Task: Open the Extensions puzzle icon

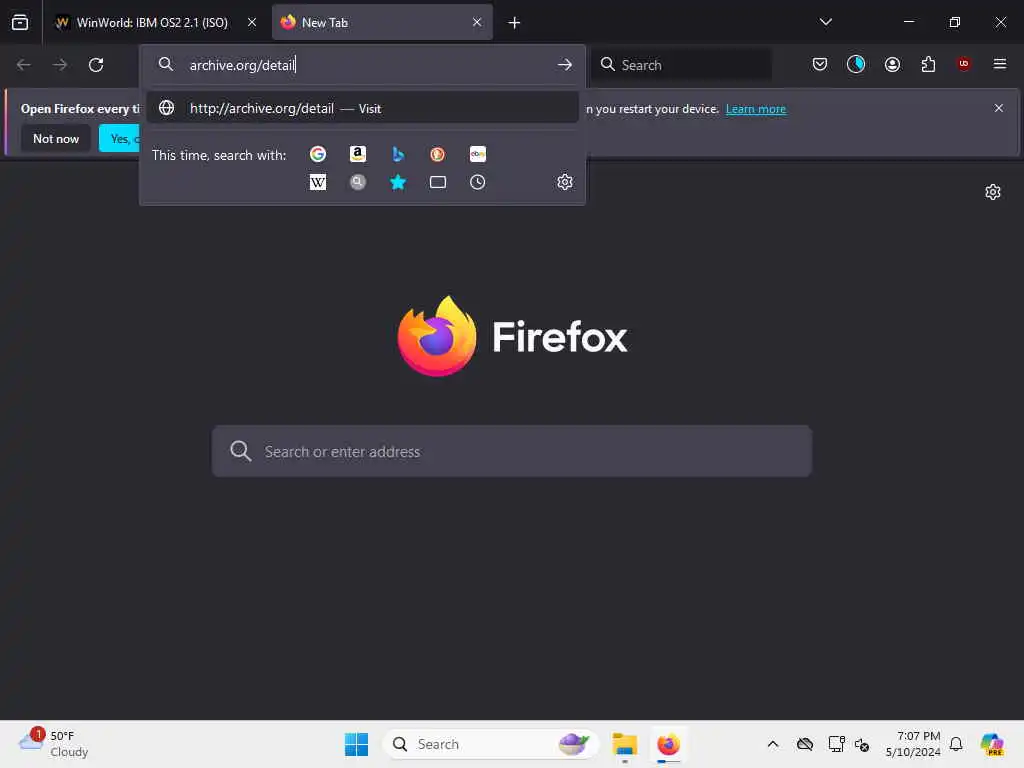Action: [x=928, y=64]
